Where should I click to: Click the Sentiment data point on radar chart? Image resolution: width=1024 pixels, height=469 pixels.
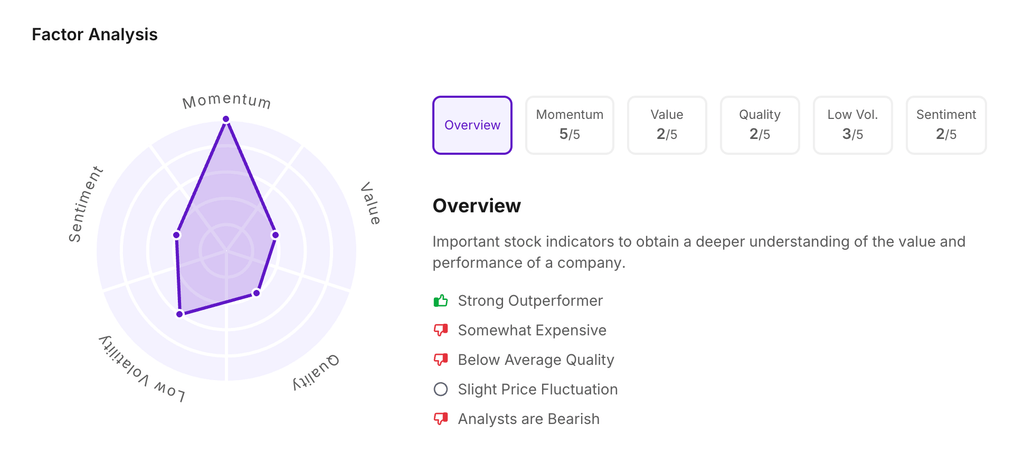[x=177, y=235]
